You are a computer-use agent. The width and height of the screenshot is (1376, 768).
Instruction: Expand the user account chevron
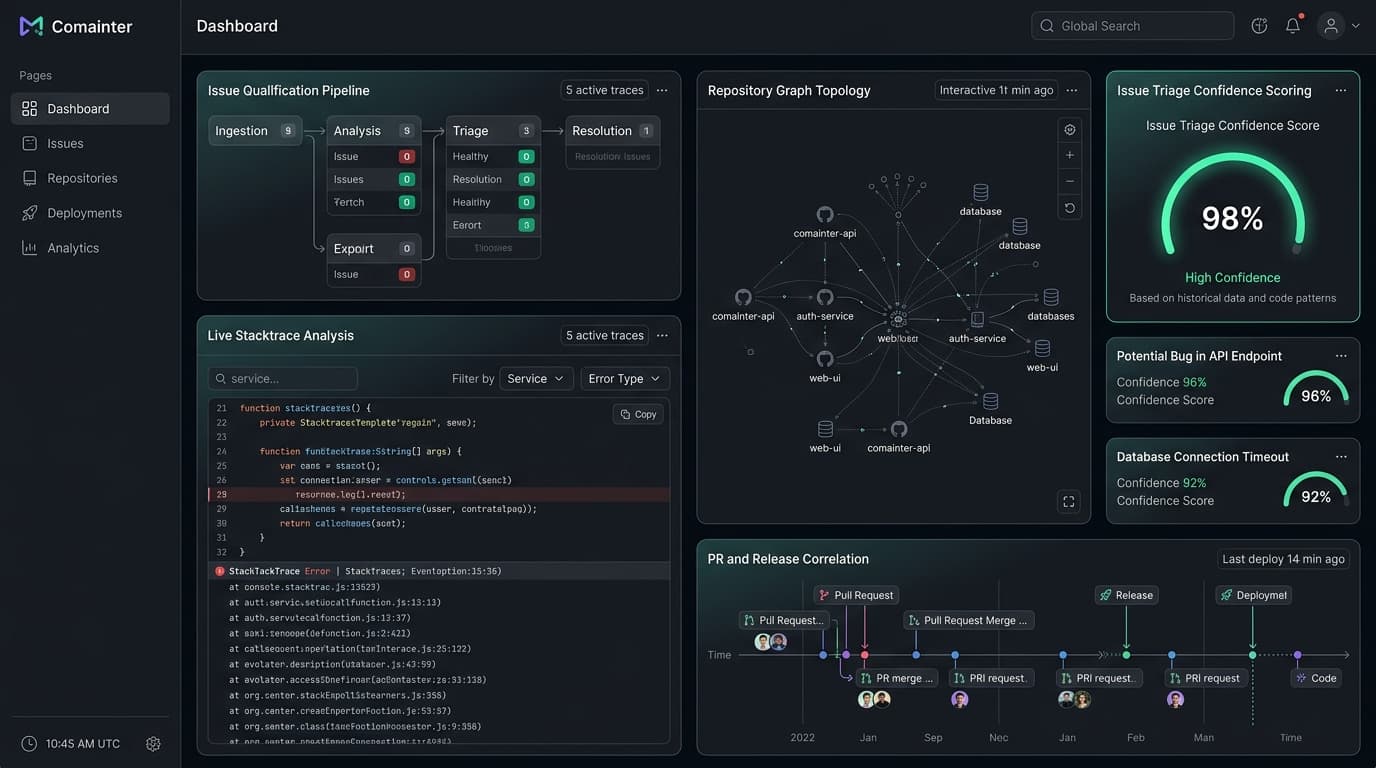tap(1356, 26)
